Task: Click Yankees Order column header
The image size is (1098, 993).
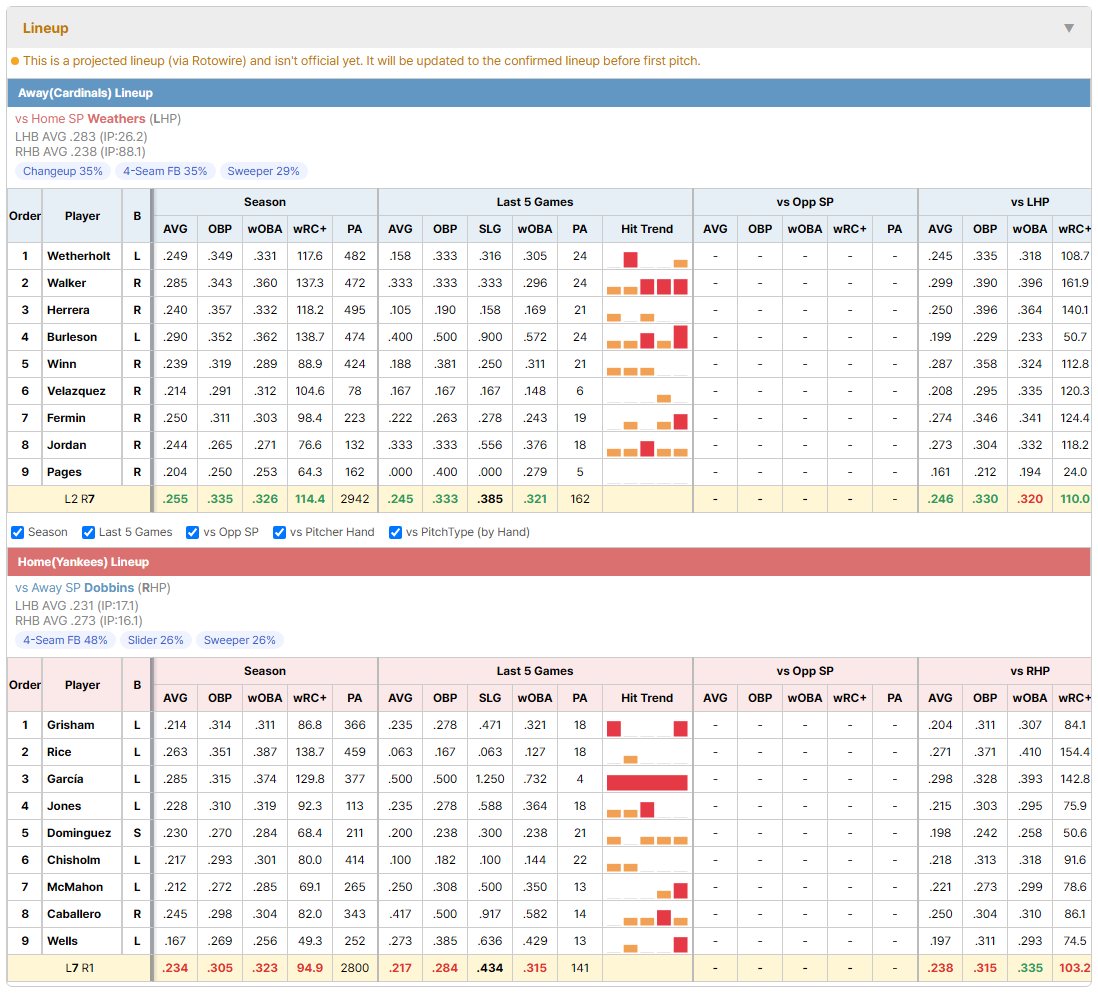Action: [25, 686]
